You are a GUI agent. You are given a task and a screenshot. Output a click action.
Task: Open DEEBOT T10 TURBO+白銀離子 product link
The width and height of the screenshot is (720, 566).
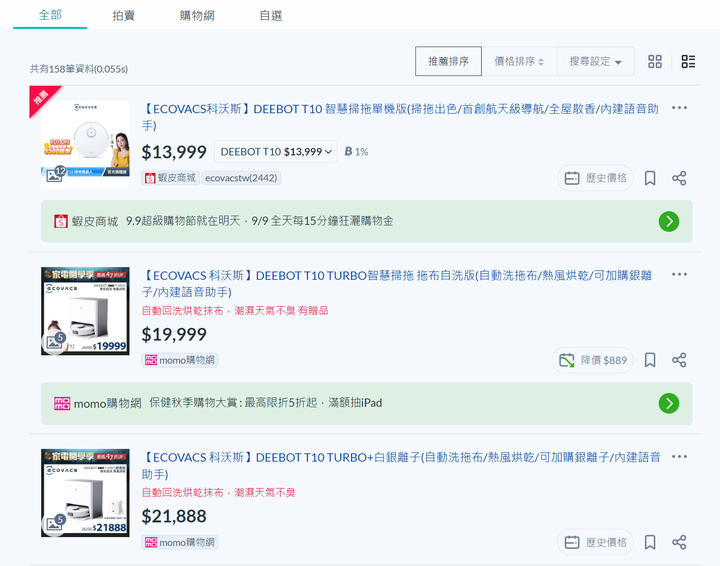pyautogui.click(x=401, y=465)
